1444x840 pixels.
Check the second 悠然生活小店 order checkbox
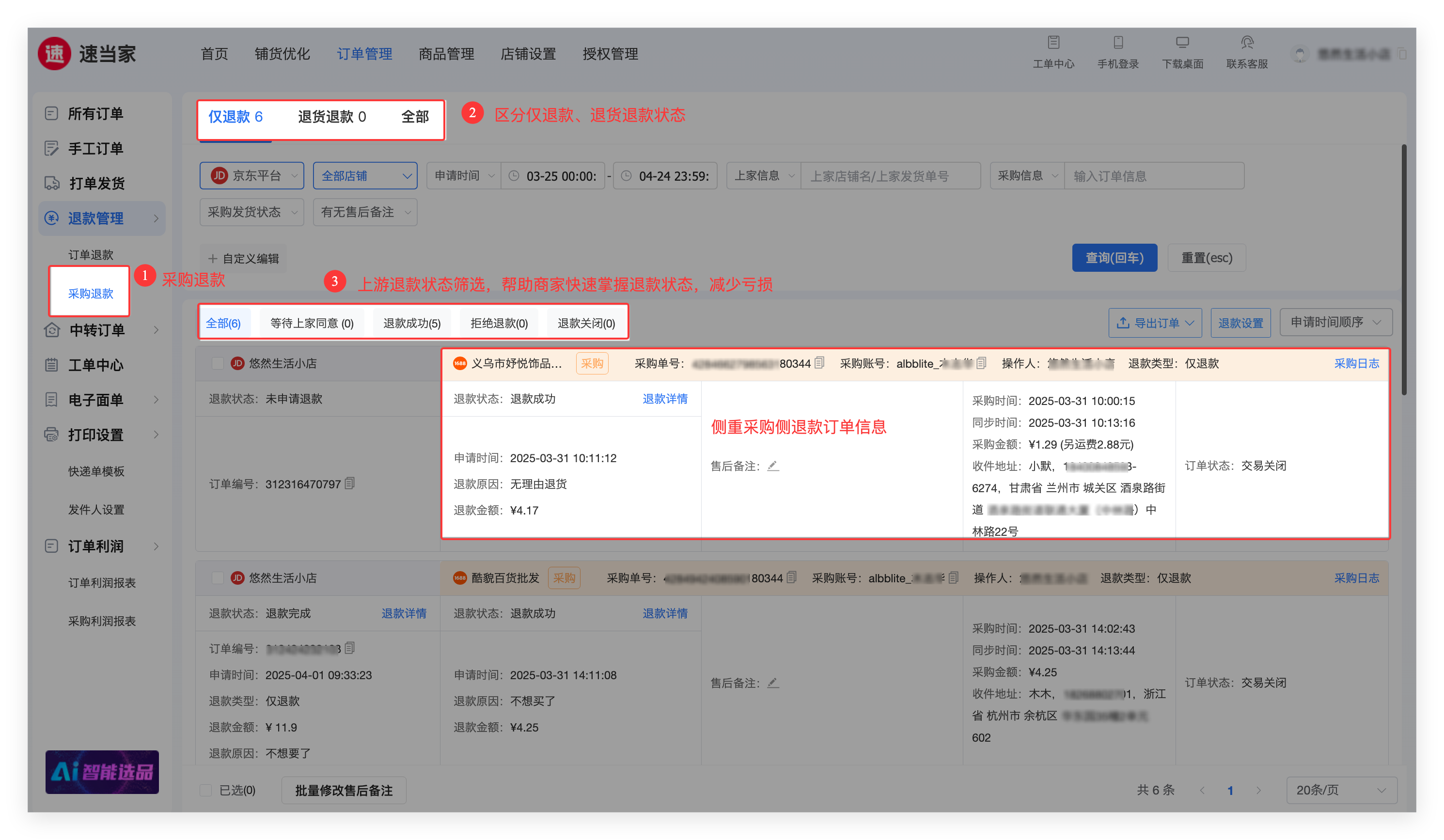217,577
